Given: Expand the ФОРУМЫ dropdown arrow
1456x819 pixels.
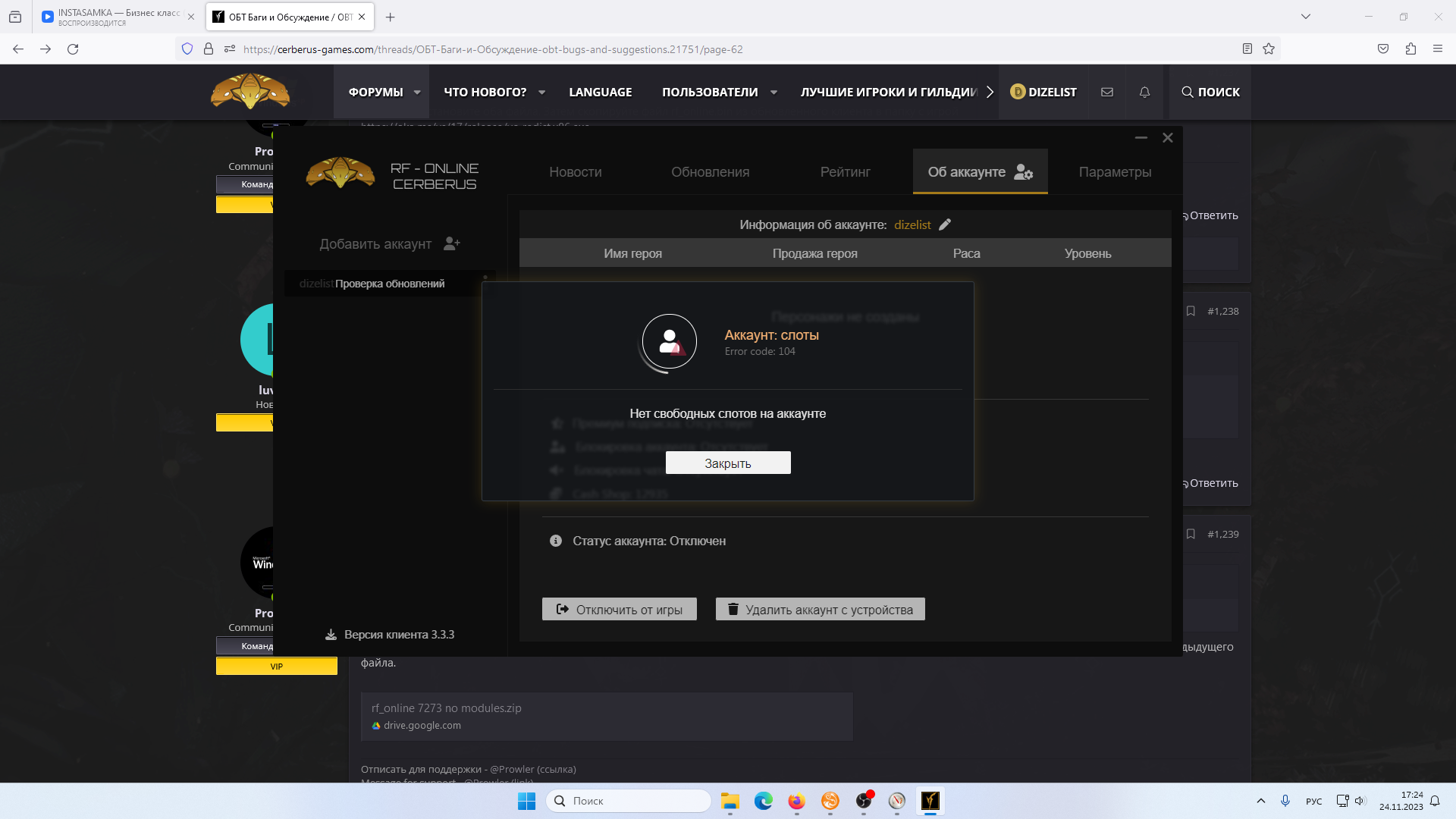Looking at the screenshot, I should [417, 93].
